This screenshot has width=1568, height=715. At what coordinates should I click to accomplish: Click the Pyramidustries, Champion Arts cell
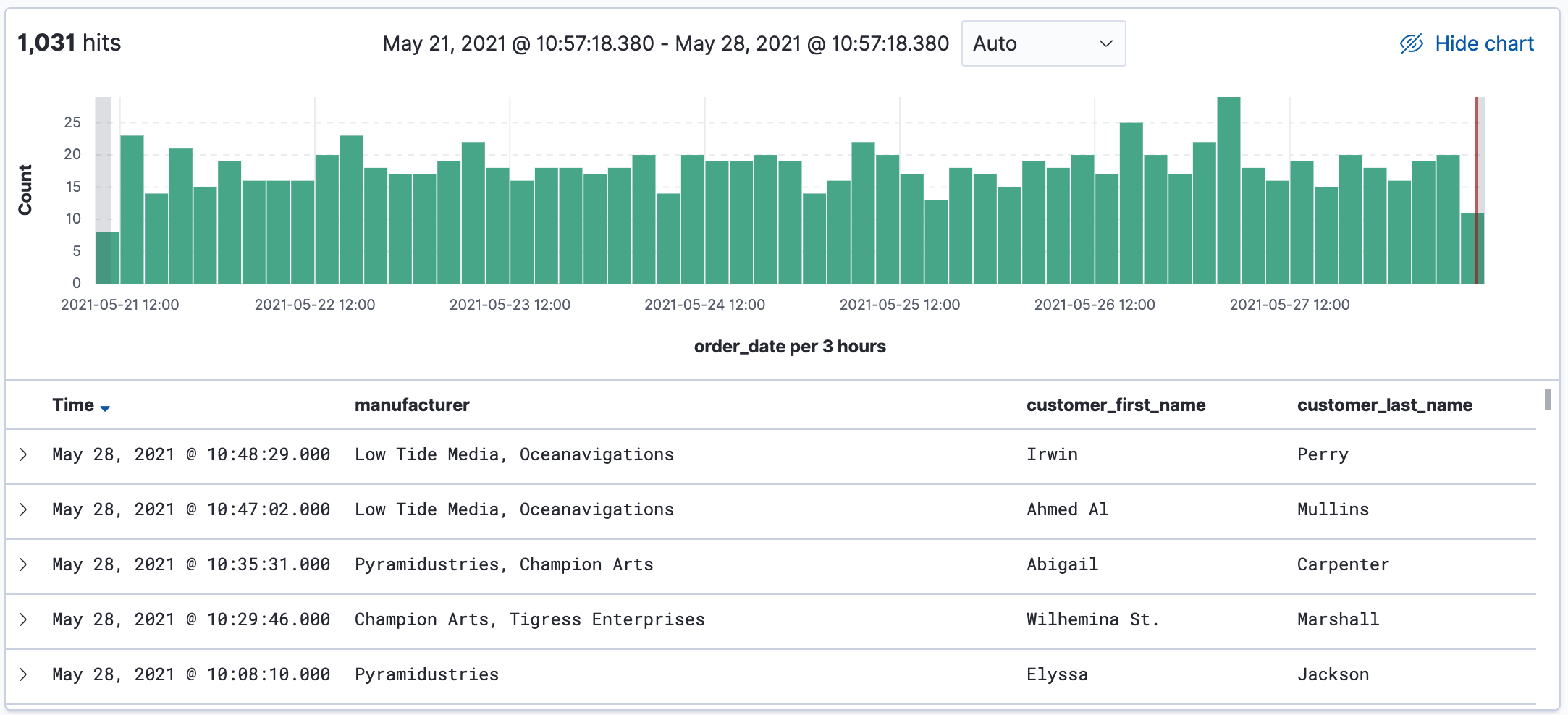504,564
